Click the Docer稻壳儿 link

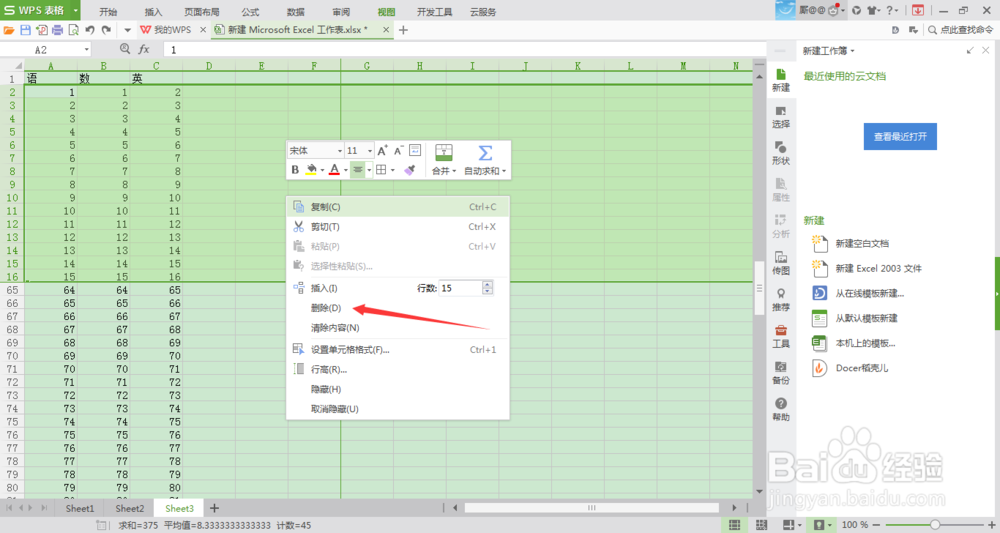(862, 368)
